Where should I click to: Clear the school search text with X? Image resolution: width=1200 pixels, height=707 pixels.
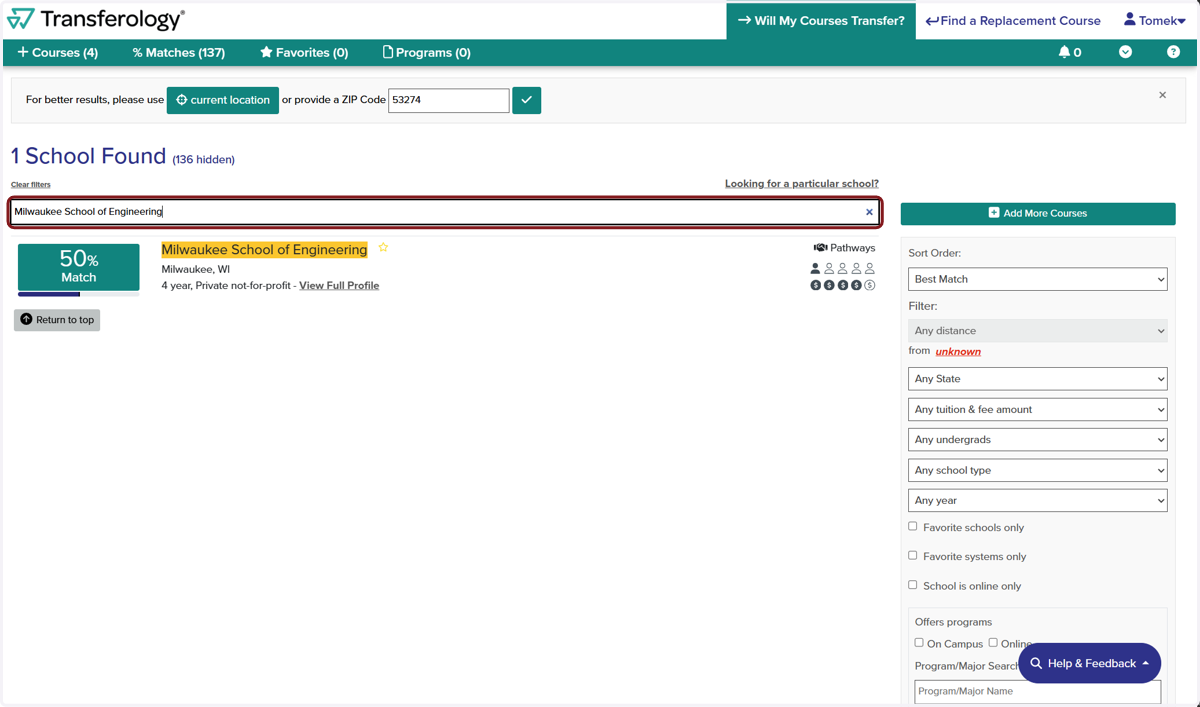869,212
